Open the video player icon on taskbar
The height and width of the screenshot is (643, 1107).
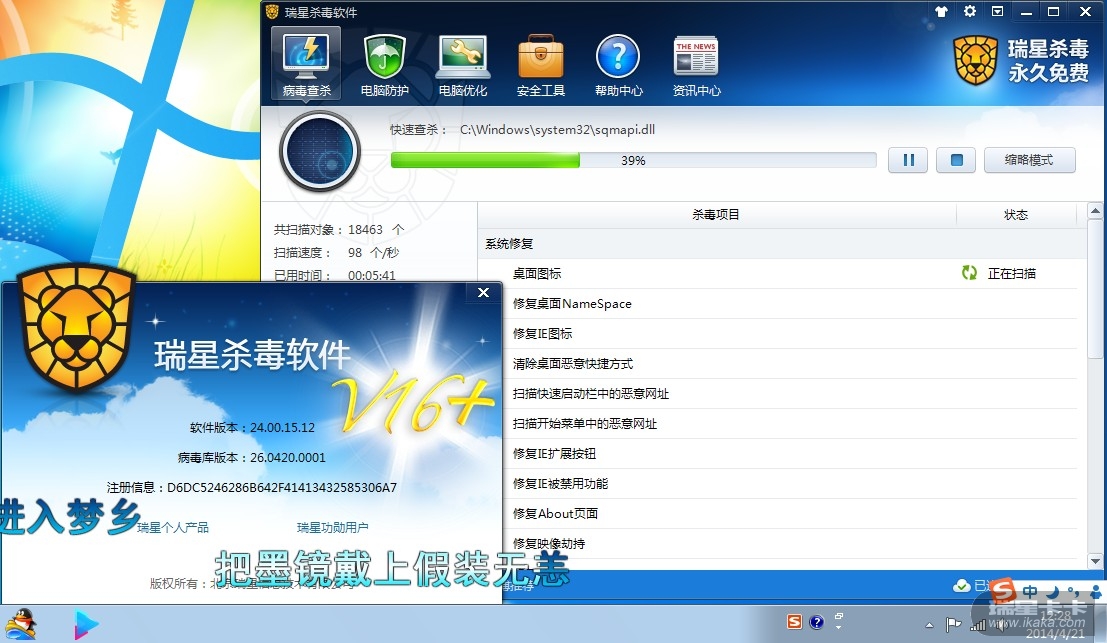click(86, 625)
